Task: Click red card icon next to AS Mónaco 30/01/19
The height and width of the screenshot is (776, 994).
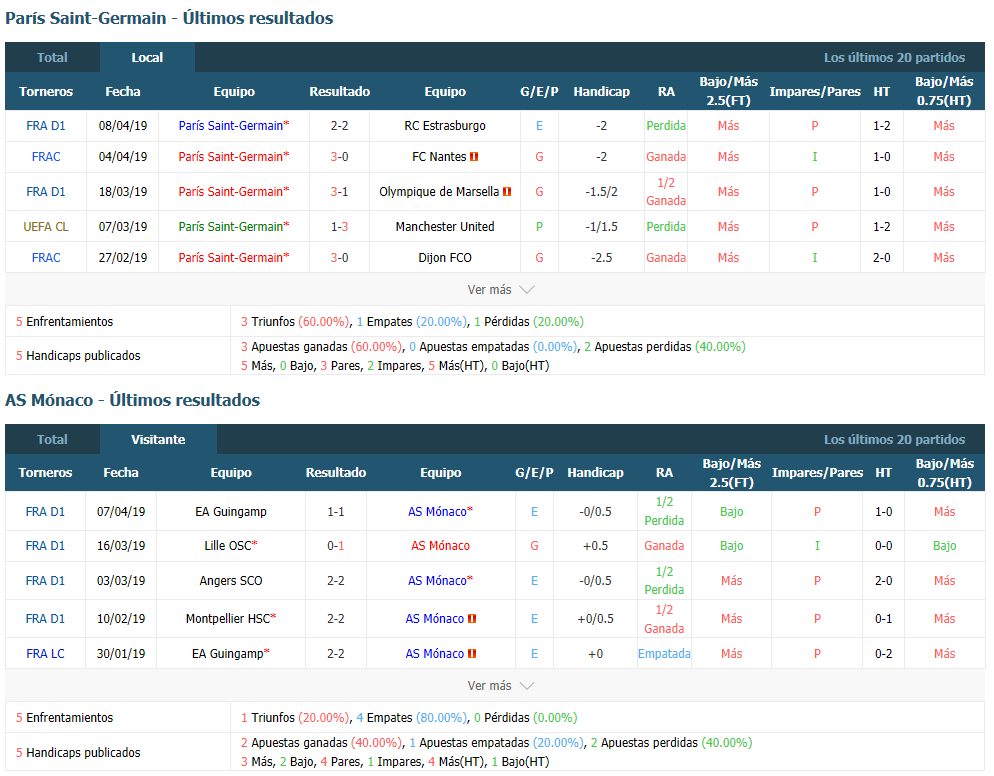Action: pyautogui.click(x=472, y=654)
